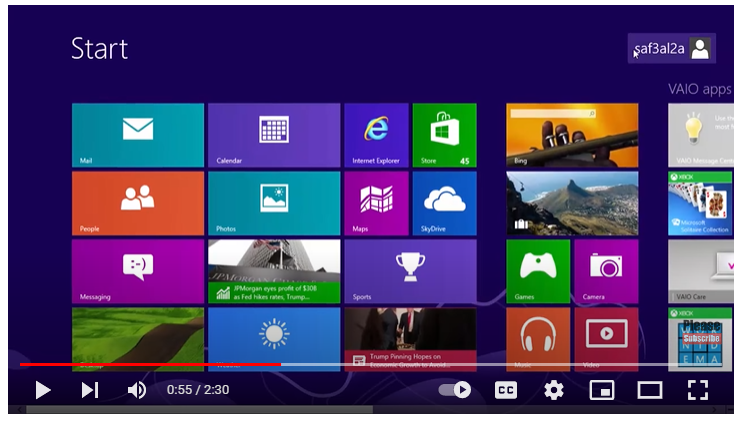Open the Music headphones tile
The height and width of the screenshot is (425, 745).
point(538,339)
